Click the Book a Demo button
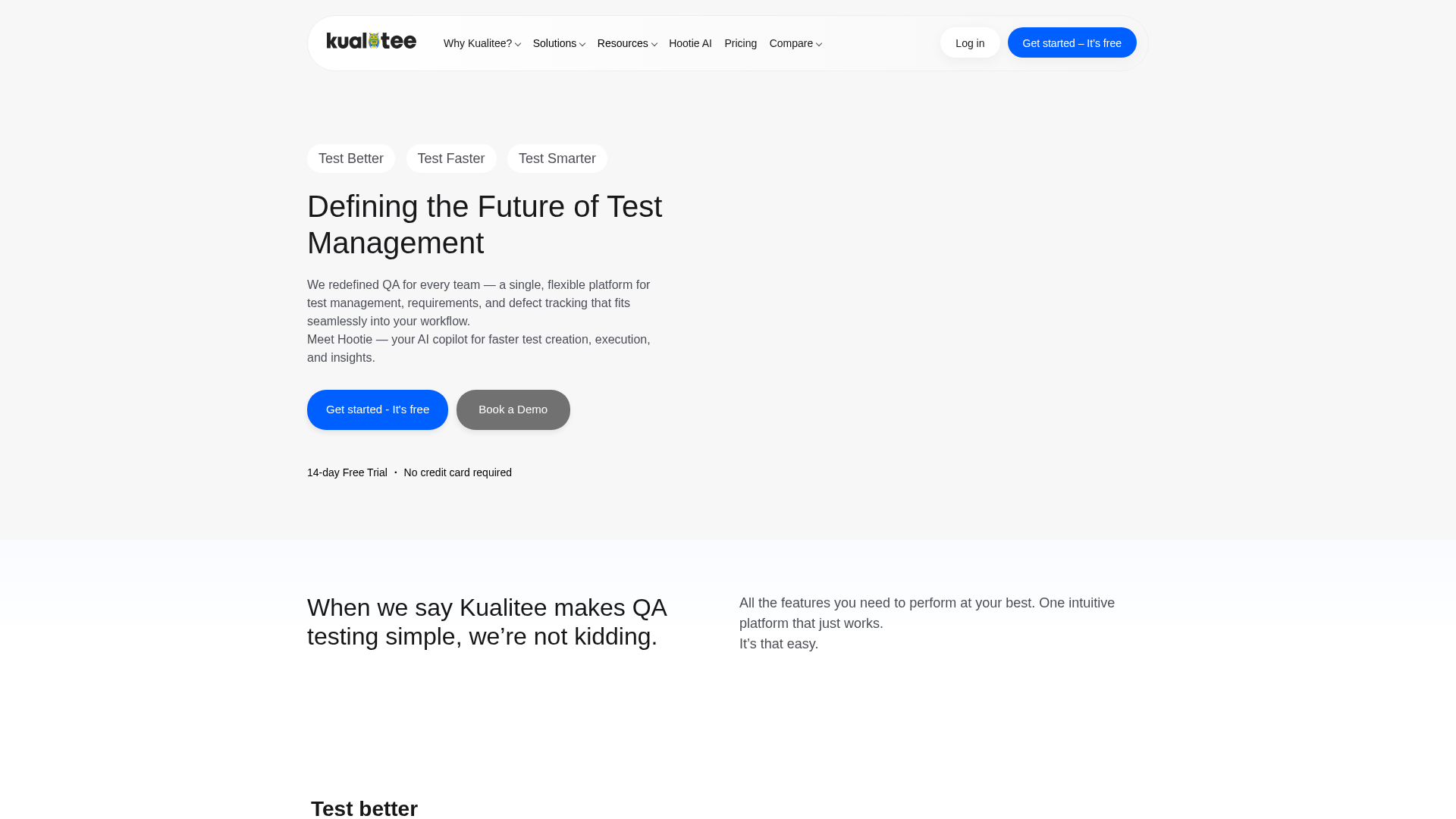Image resolution: width=1456 pixels, height=819 pixels. (513, 409)
